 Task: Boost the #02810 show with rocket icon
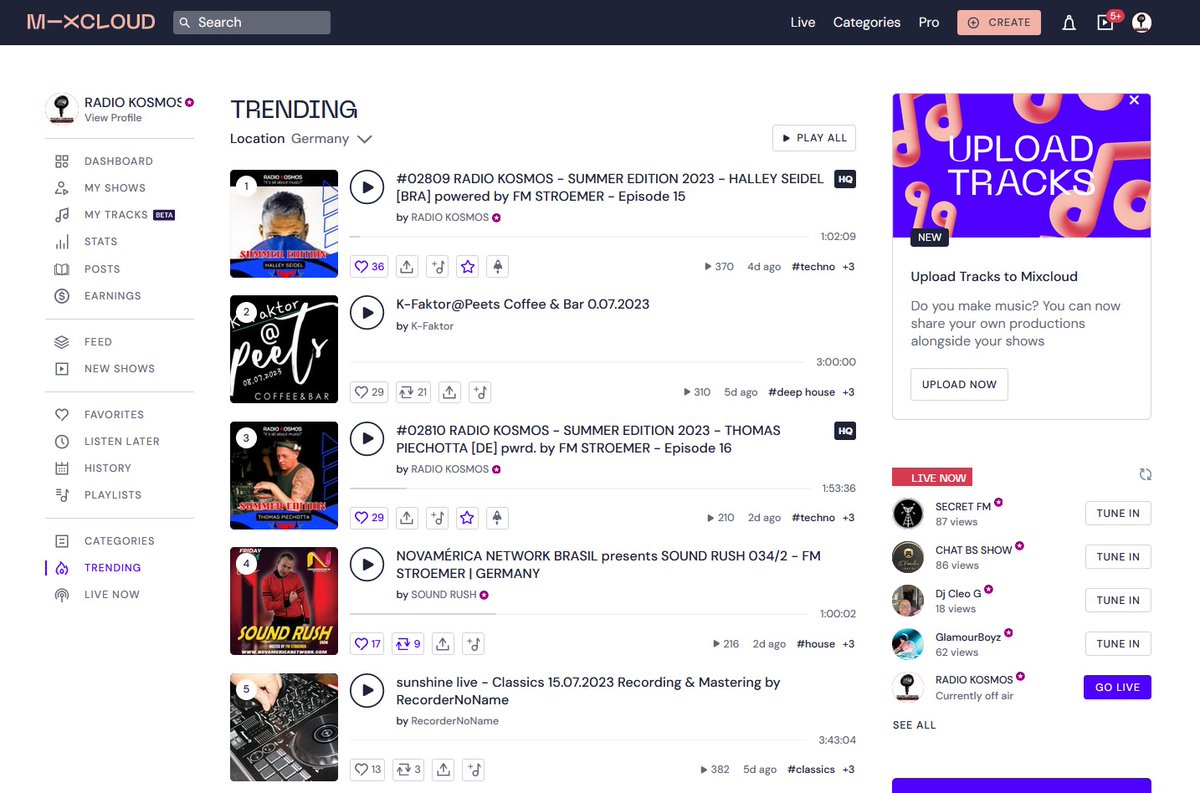click(x=497, y=518)
